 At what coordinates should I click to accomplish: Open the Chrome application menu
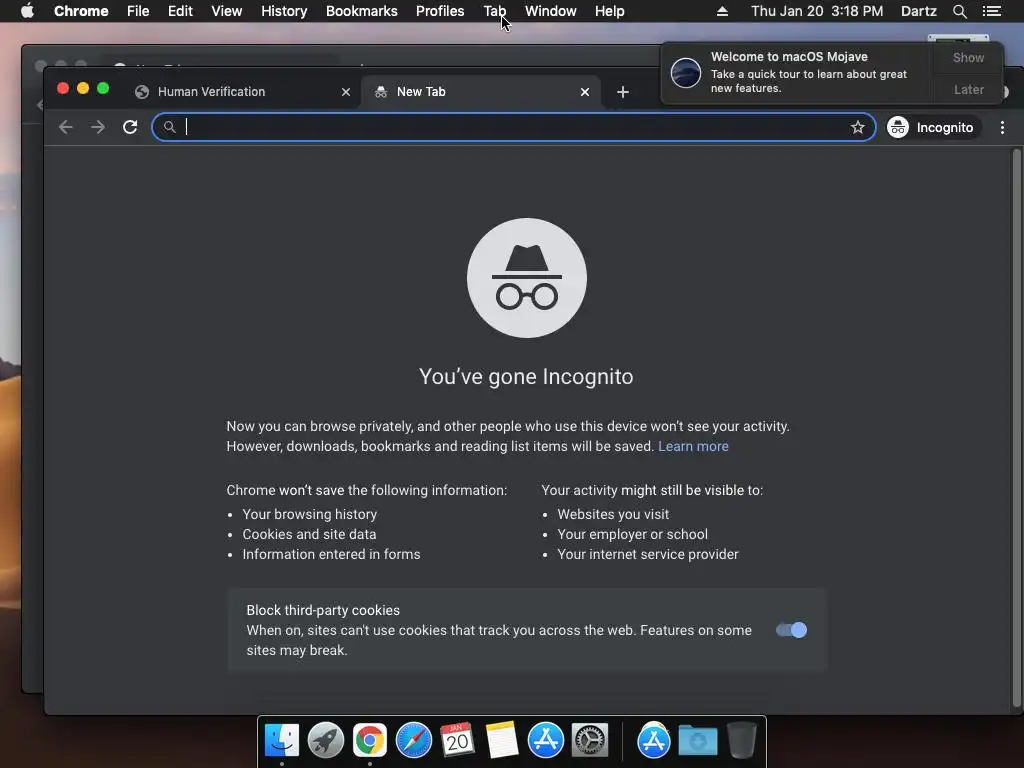81,11
